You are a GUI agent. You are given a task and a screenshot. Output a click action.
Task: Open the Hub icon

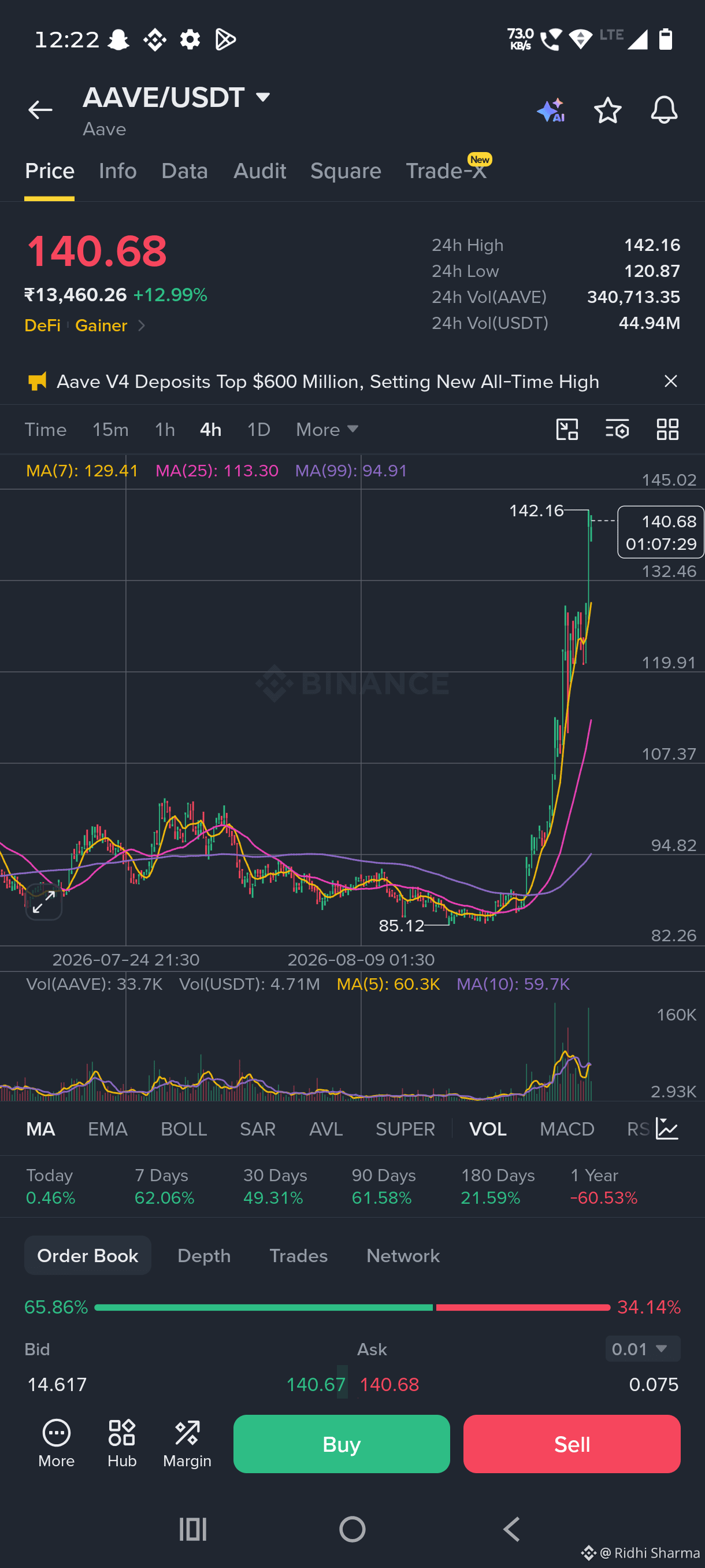click(122, 1443)
